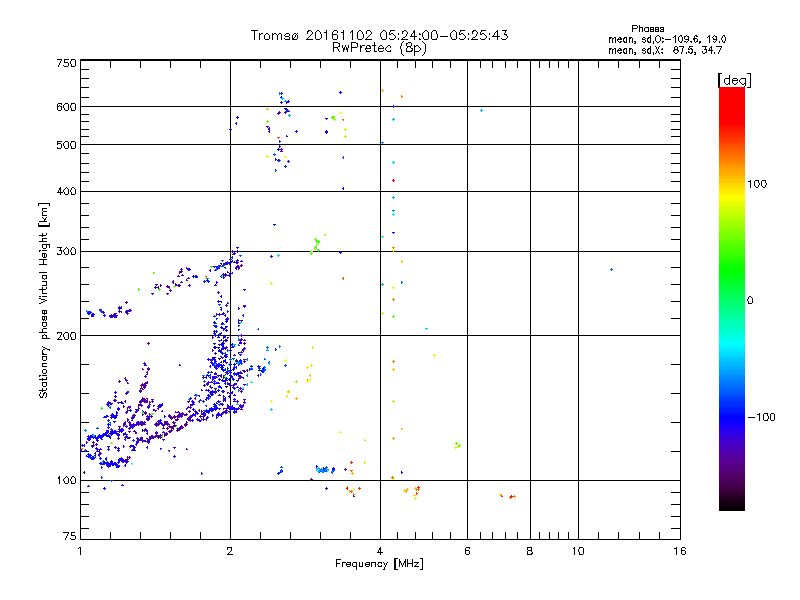Click the x-axis tick label '6'

(x=467, y=551)
